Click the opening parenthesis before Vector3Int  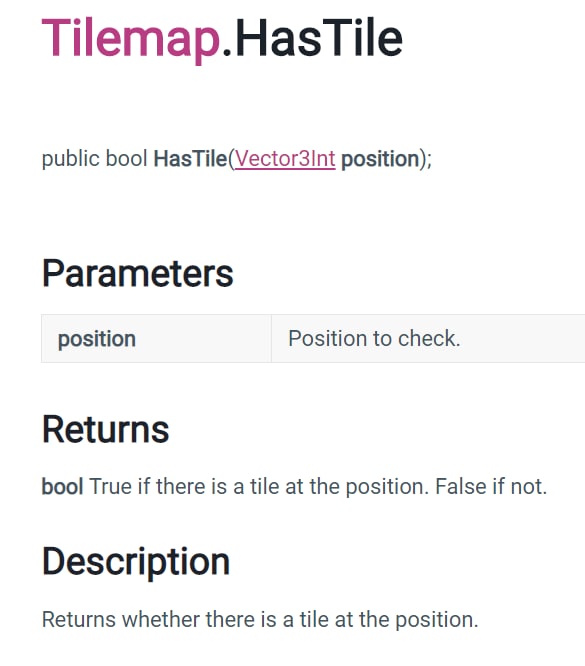(231, 160)
